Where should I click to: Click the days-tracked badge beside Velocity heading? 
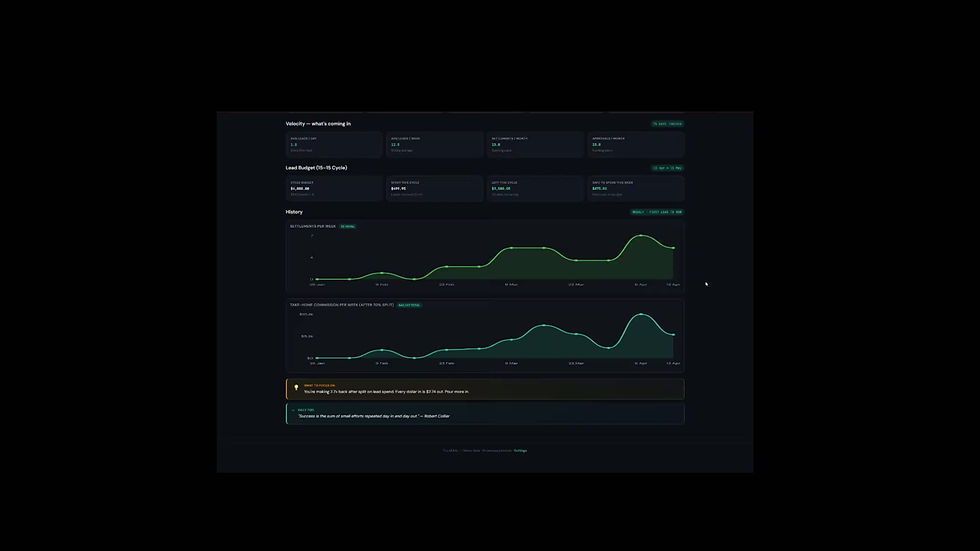pyautogui.click(x=668, y=124)
